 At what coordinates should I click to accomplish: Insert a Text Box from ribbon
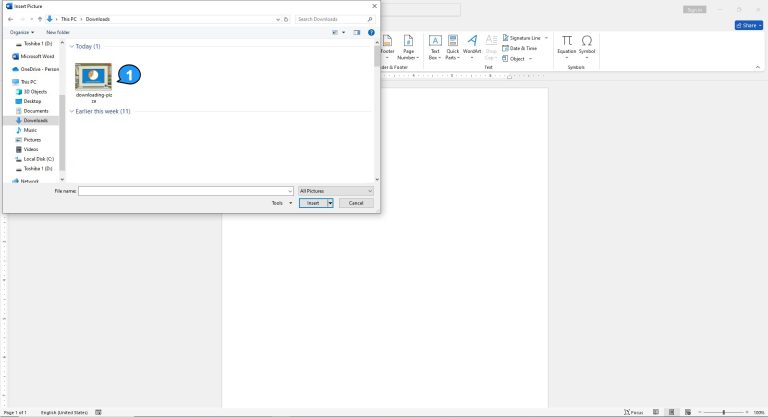[435, 48]
